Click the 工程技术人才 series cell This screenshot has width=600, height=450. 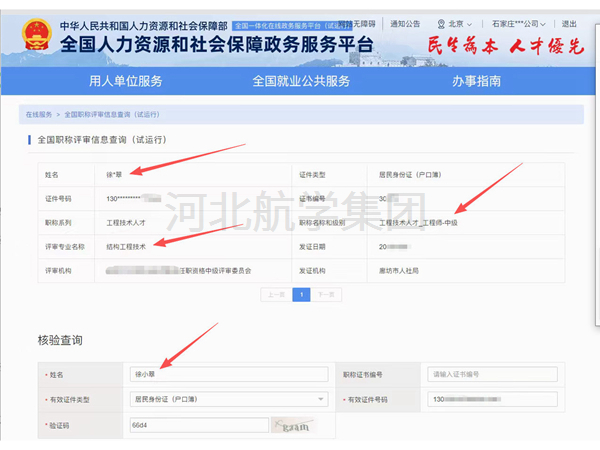coord(126,223)
